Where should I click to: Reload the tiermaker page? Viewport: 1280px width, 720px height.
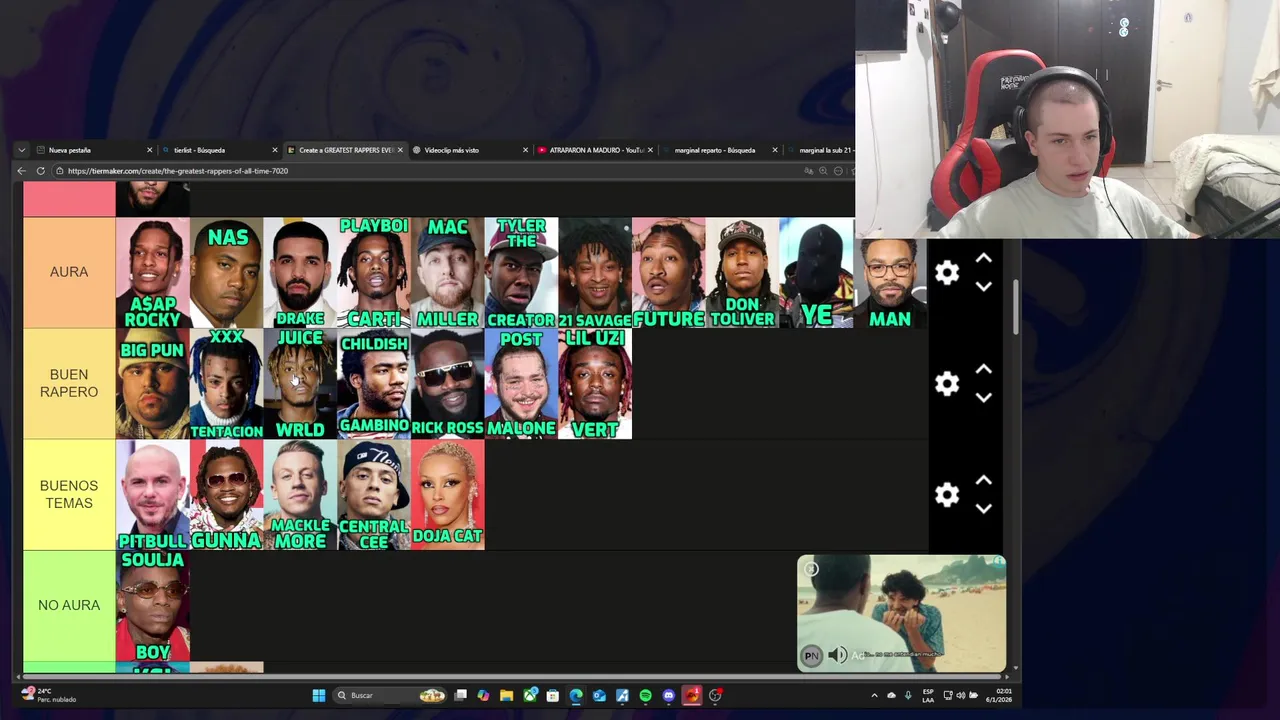pos(40,171)
